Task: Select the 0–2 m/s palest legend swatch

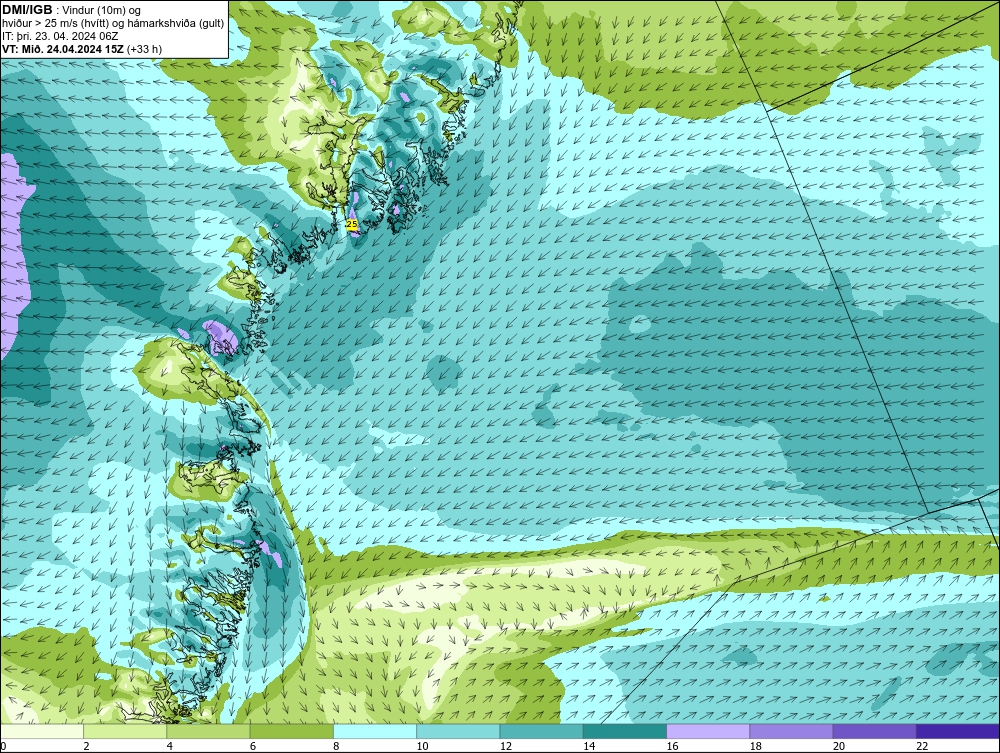Action: [x=41, y=731]
